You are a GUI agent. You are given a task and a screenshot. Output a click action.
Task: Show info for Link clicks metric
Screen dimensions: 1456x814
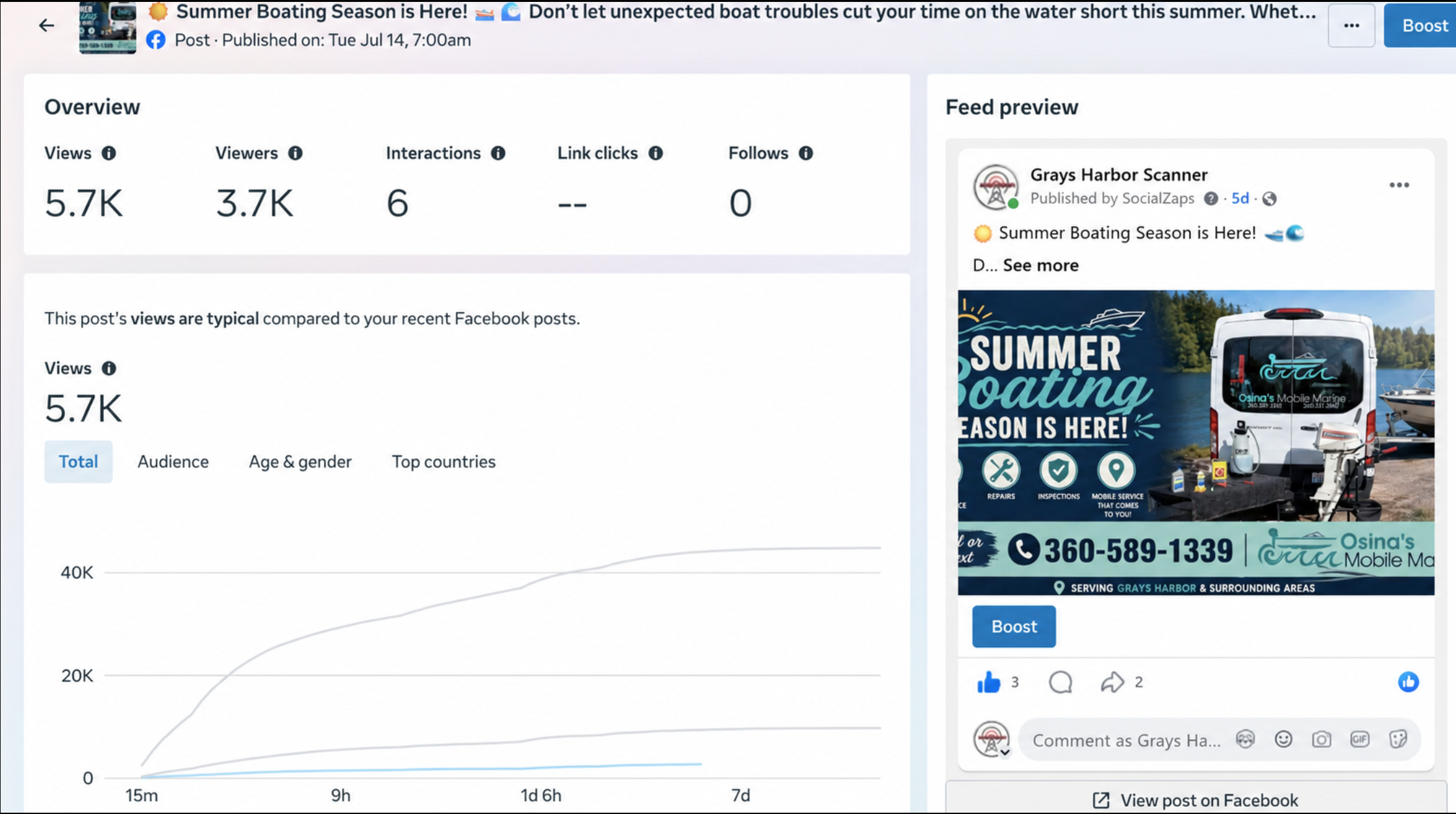click(x=656, y=153)
